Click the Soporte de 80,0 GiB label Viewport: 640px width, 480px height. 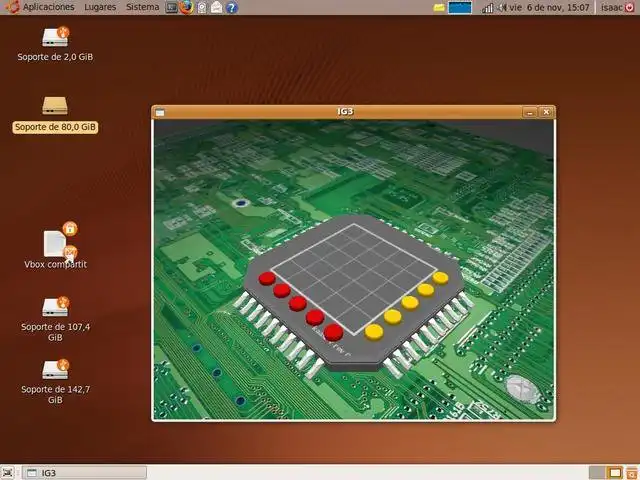pos(55,127)
